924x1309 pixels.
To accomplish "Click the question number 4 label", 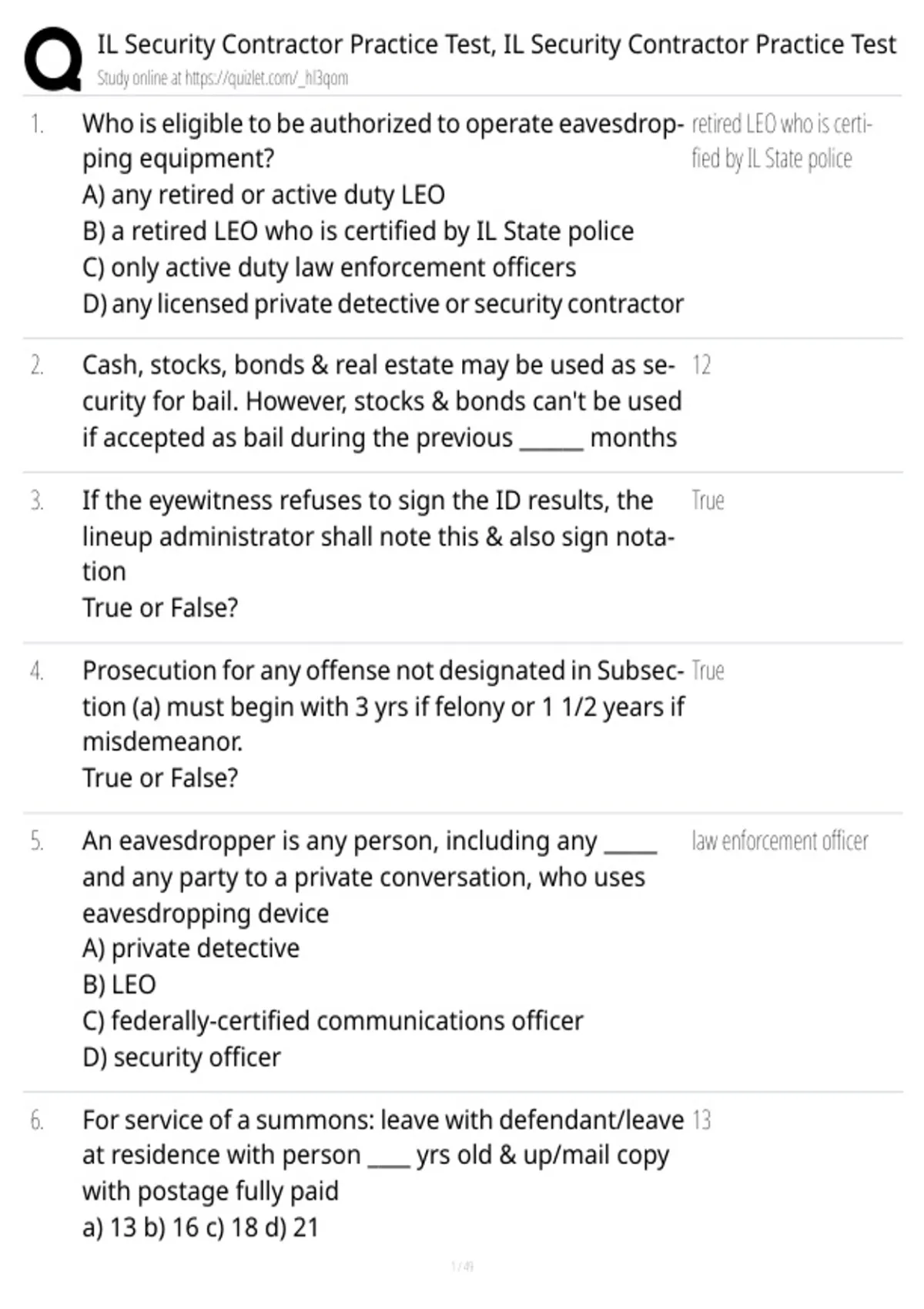I will [37, 671].
